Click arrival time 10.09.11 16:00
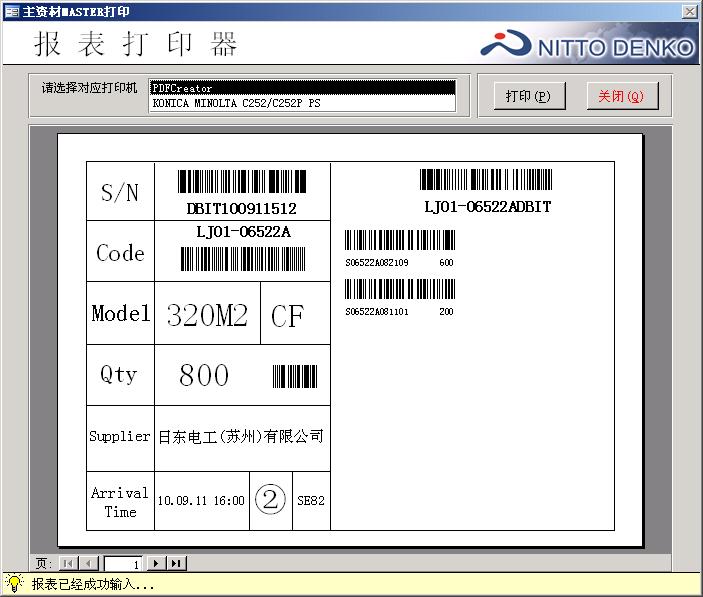 pos(201,501)
